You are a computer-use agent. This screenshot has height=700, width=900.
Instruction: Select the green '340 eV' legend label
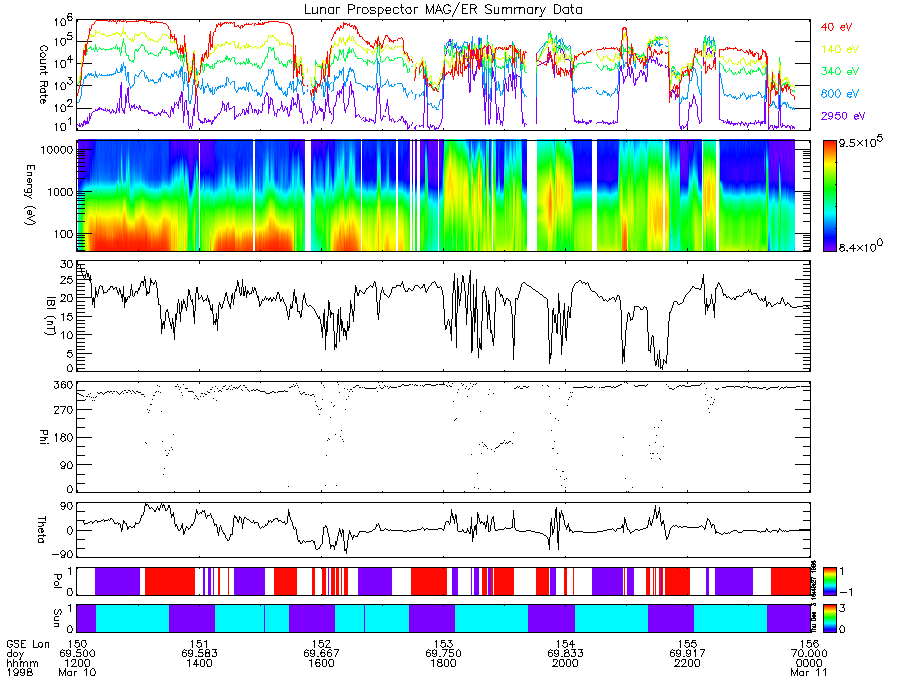pyautogui.click(x=840, y=71)
